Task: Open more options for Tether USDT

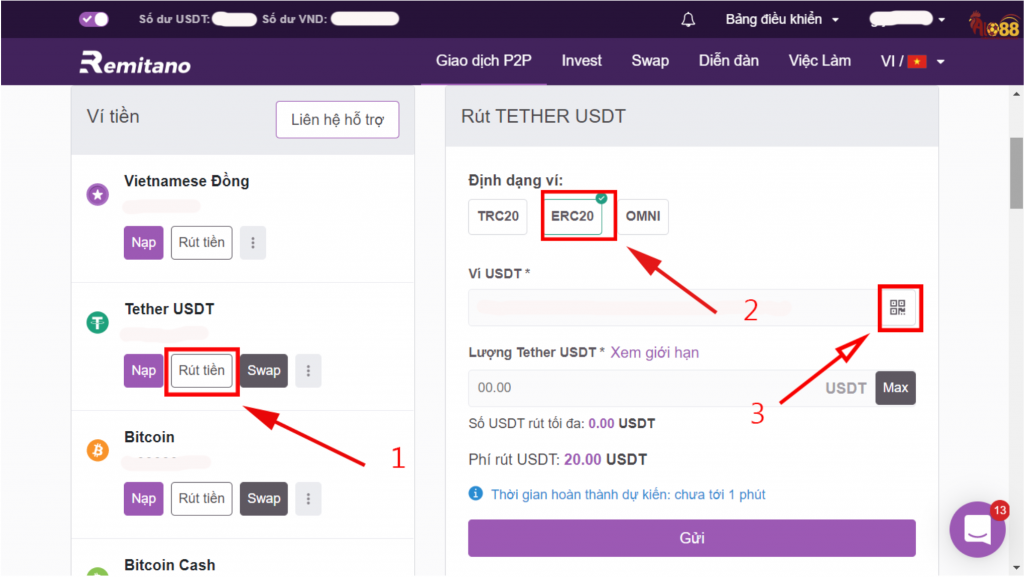Action: (x=308, y=371)
